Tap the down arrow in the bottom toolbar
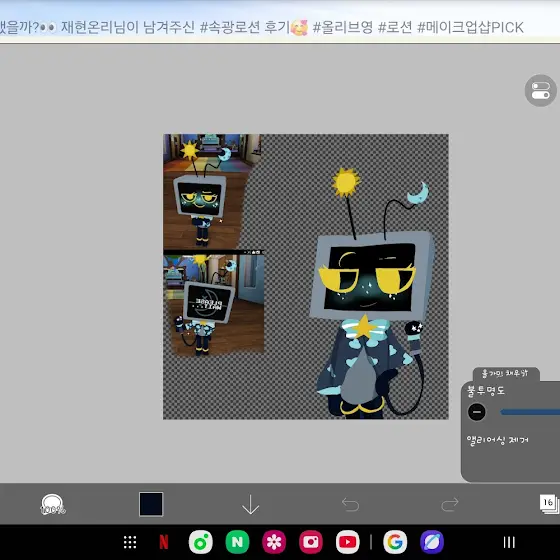This screenshot has height=560, width=560. (x=250, y=504)
